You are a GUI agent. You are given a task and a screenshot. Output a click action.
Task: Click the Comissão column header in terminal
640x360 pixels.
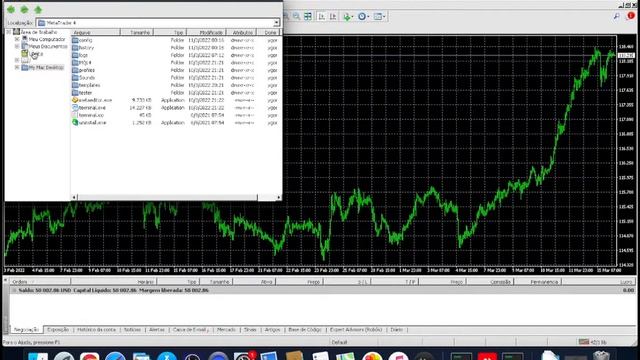pyautogui.click(x=491, y=282)
